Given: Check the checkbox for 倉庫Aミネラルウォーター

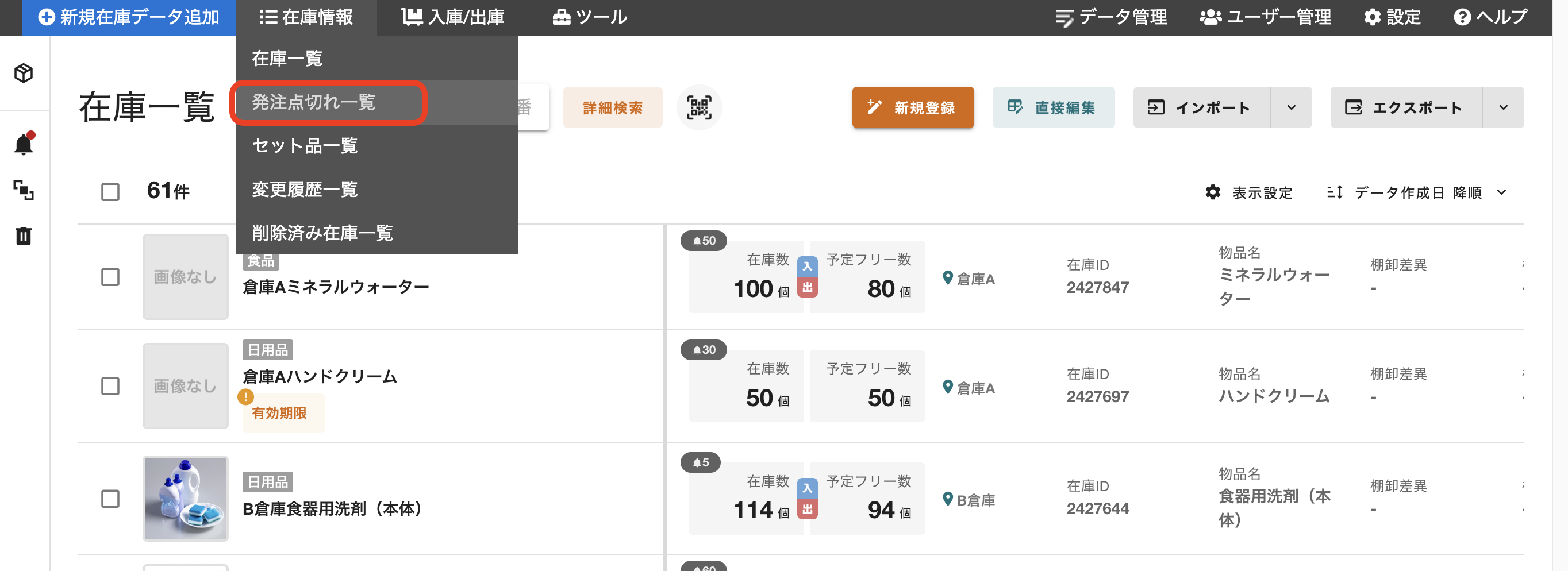Looking at the screenshot, I should coord(110,277).
